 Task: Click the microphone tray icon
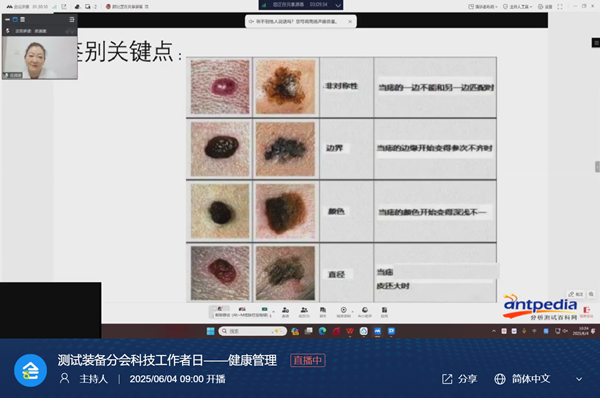[524, 331]
